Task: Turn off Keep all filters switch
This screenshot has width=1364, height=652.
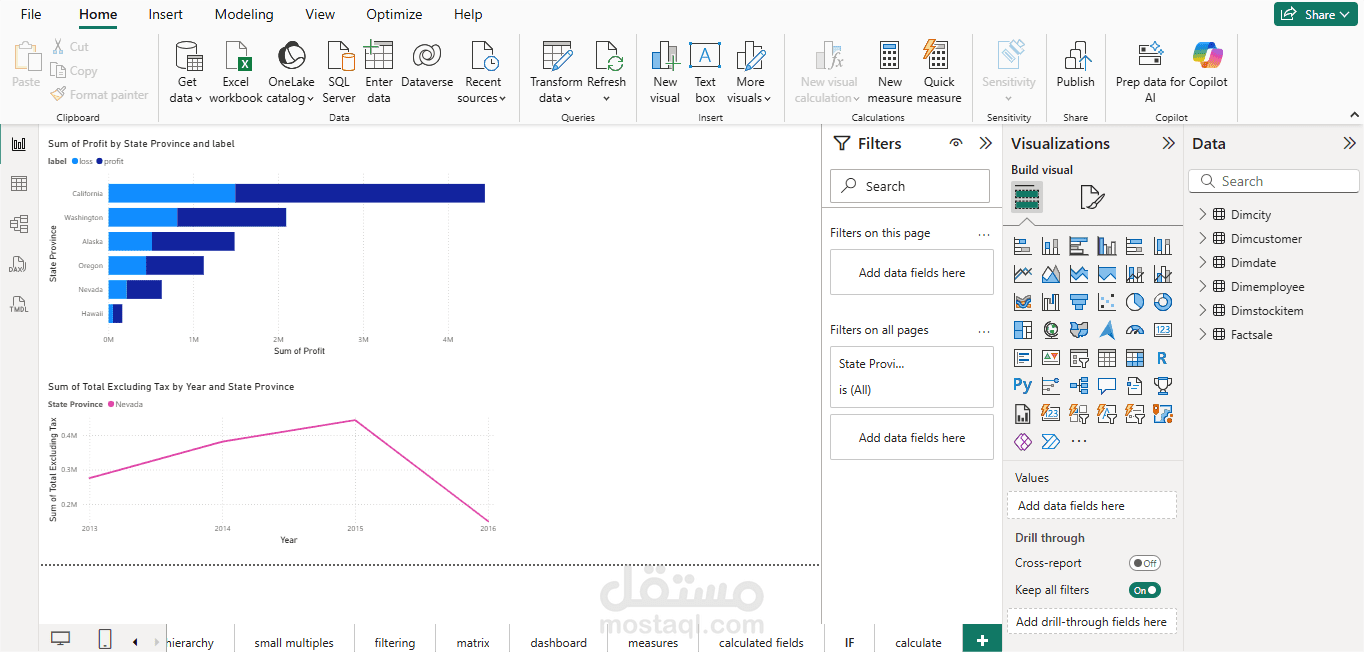Action: (x=1145, y=590)
